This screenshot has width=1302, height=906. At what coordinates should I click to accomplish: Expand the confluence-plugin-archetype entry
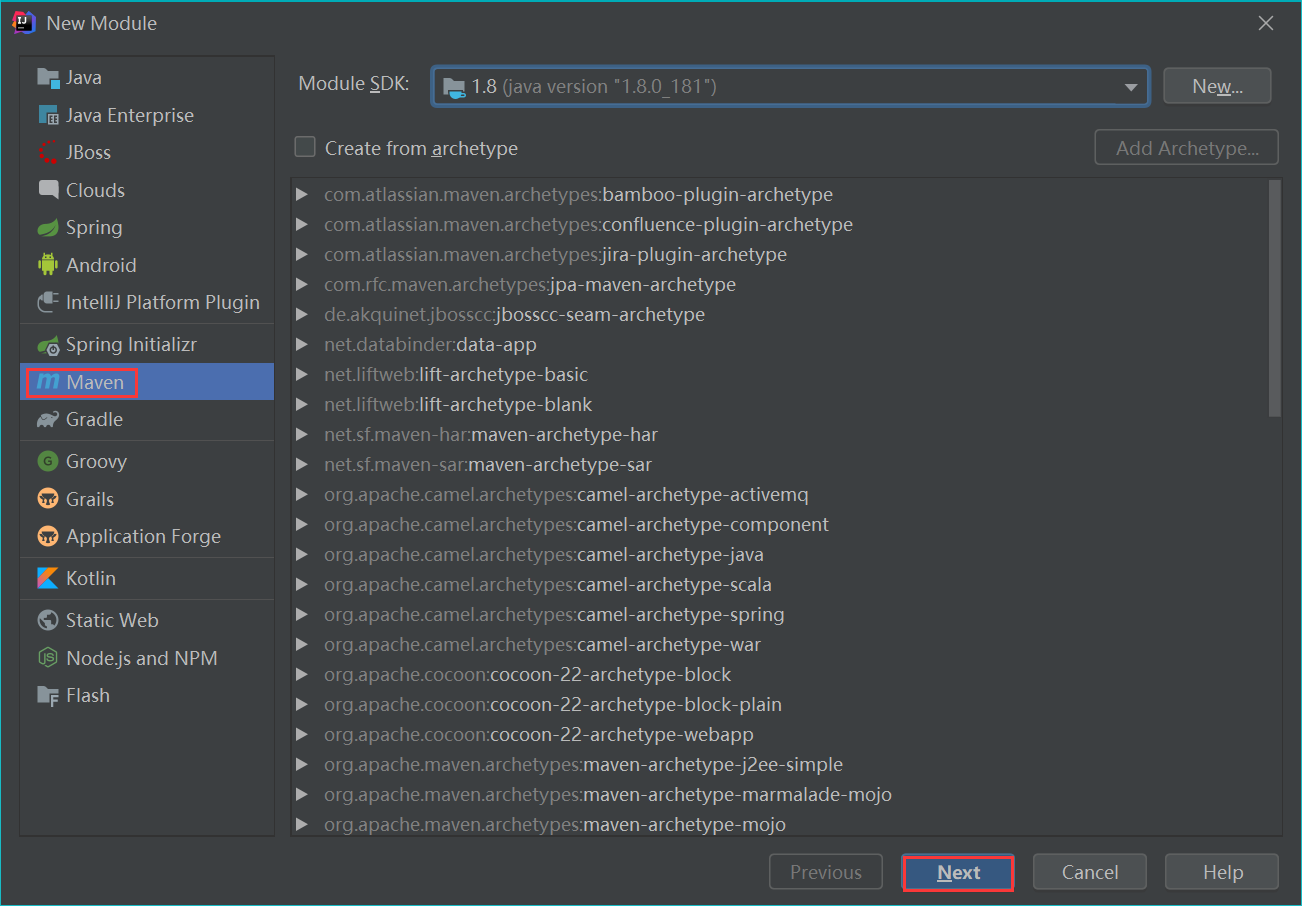[x=302, y=225]
